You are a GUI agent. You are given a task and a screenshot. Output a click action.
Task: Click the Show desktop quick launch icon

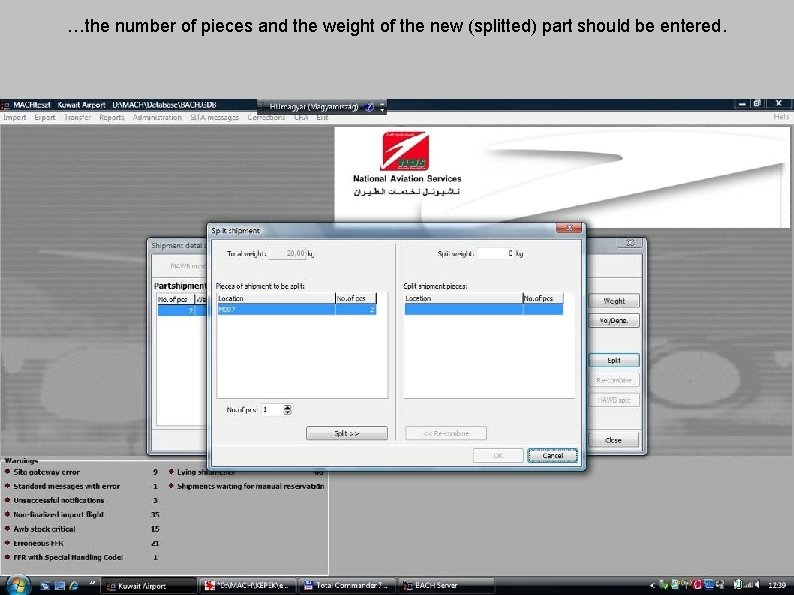click(x=45, y=585)
